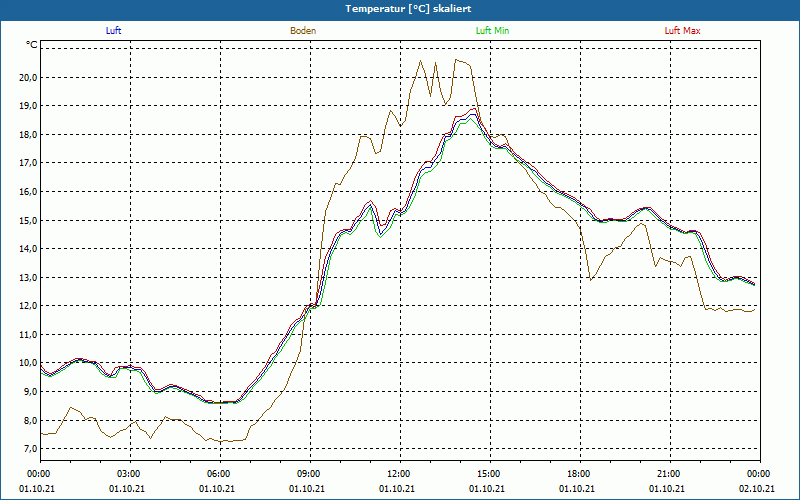Screen dimensions: 800x500
Task: Click the '02.10.21' date label
Action: [x=757, y=489]
